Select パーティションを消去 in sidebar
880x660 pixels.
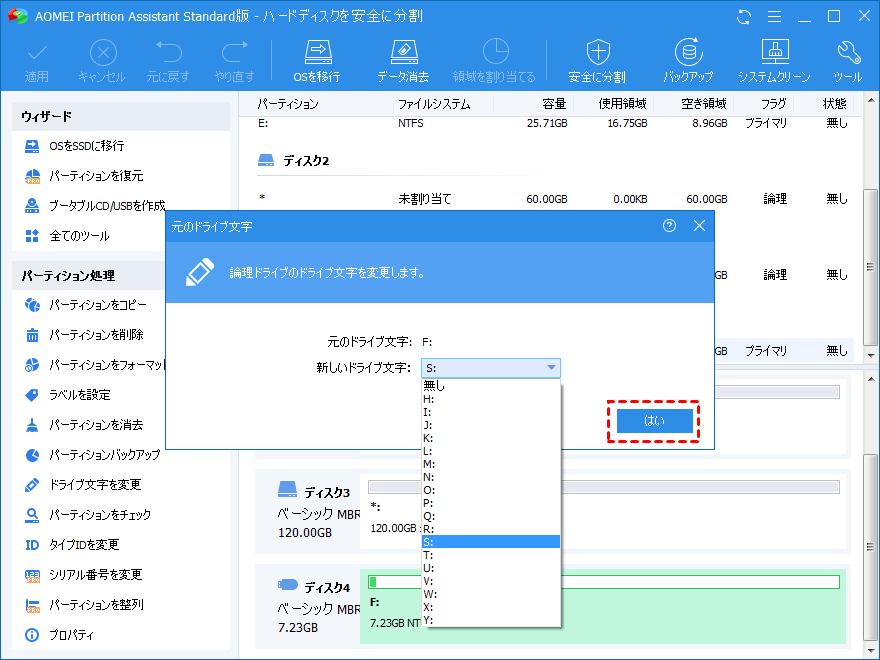[84, 425]
